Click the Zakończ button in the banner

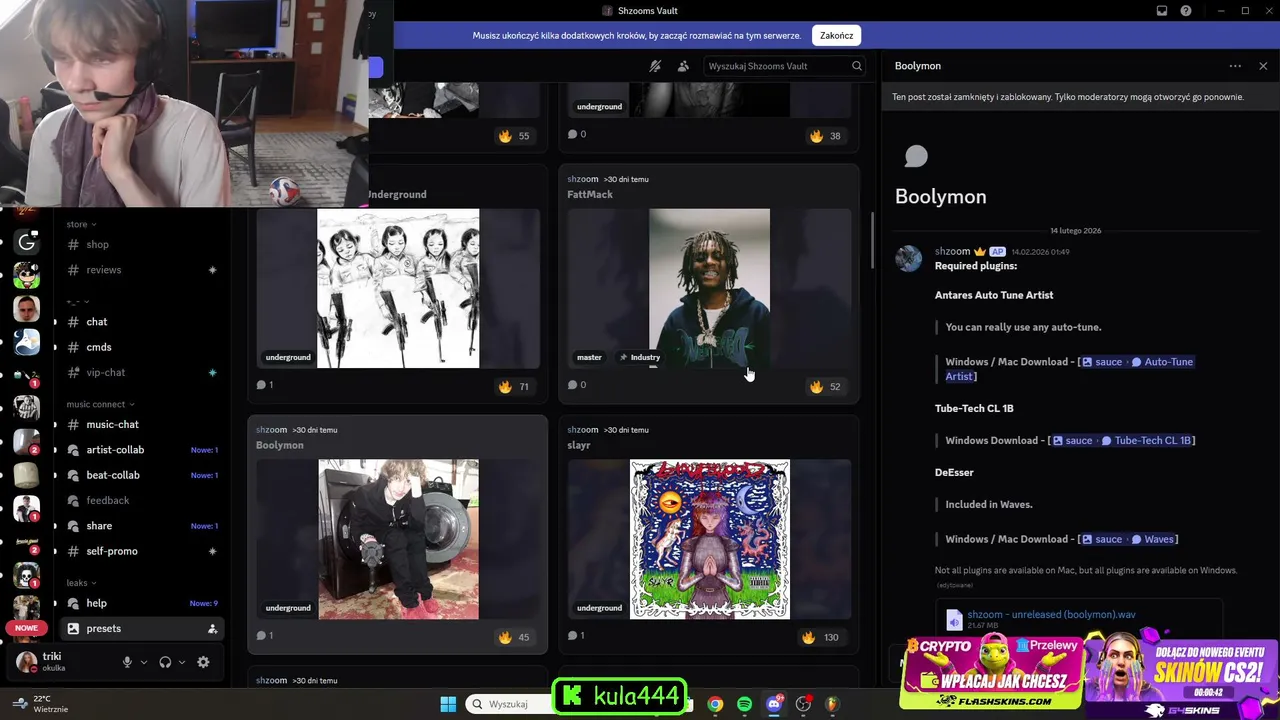(x=836, y=36)
